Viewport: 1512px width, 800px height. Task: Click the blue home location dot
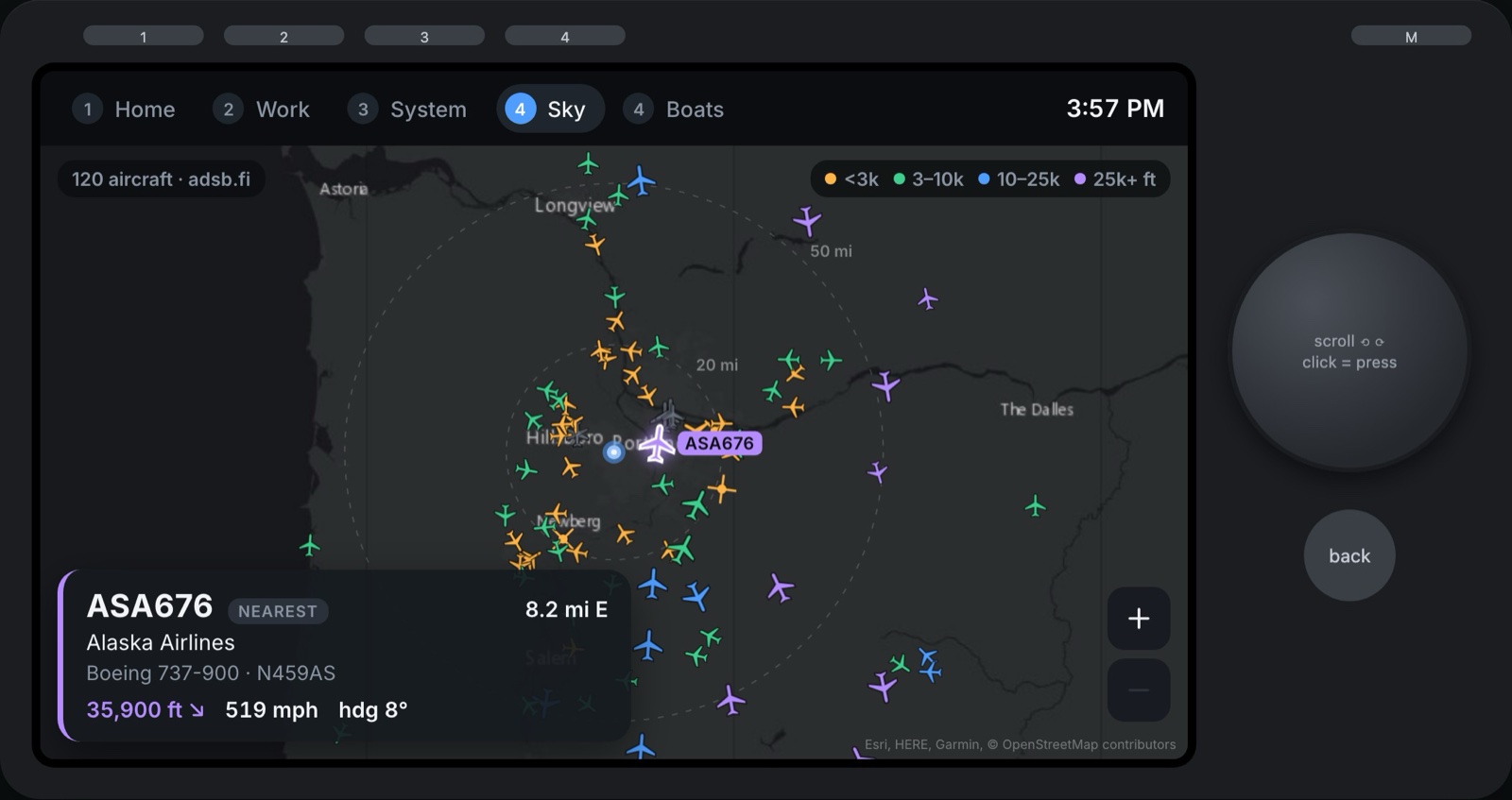point(614,452)
